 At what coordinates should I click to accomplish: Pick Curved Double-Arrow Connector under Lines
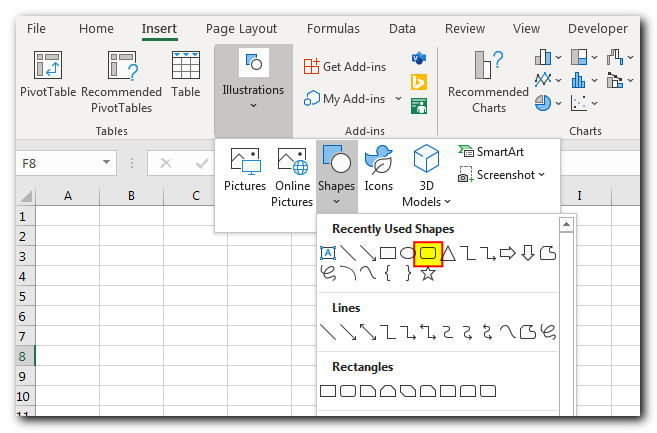(x=488, y=332)
